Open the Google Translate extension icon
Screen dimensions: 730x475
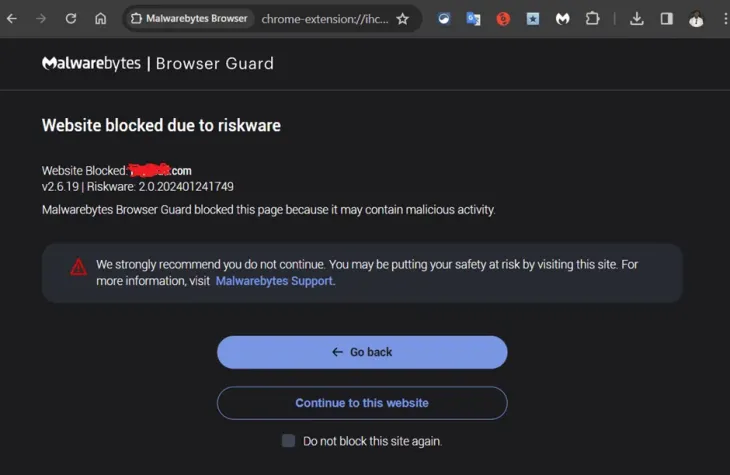[473, 19]
